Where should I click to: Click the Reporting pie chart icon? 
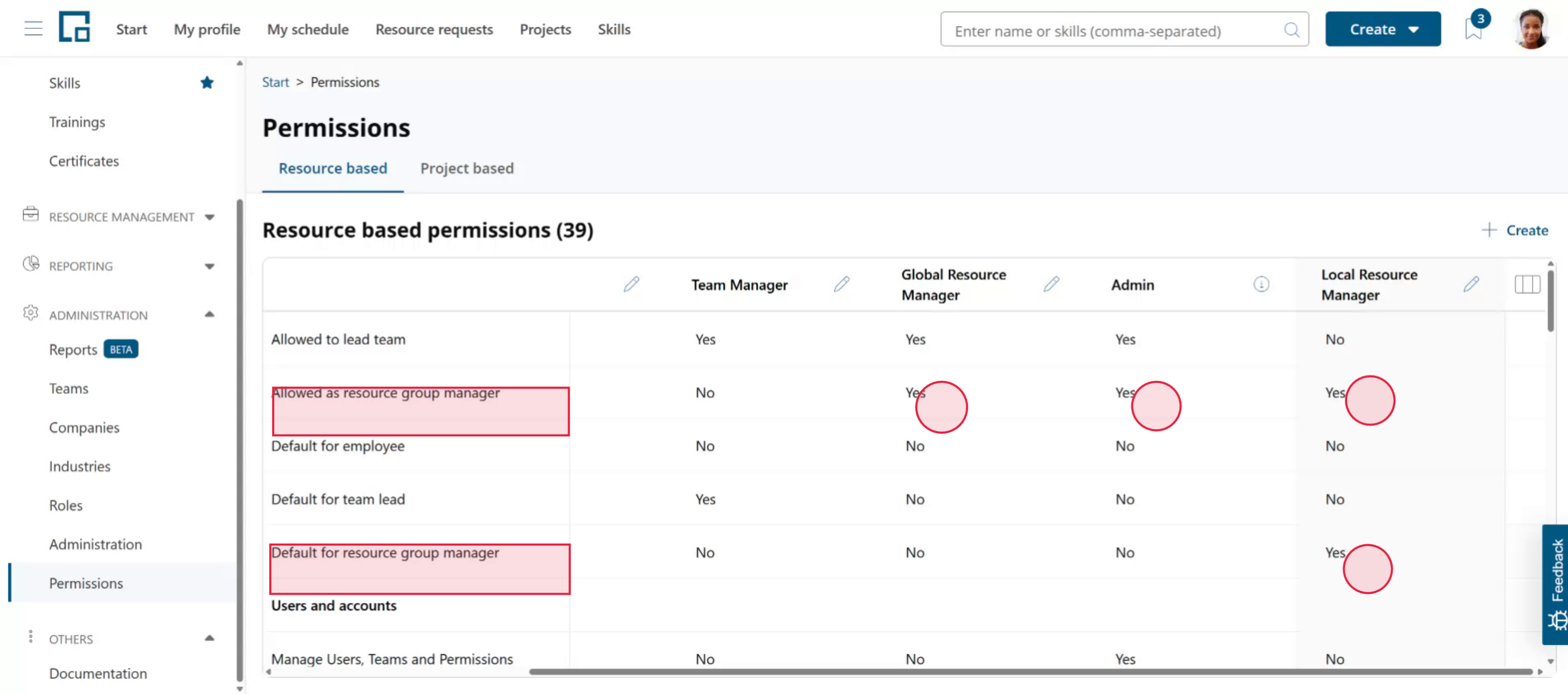(30, 263)
